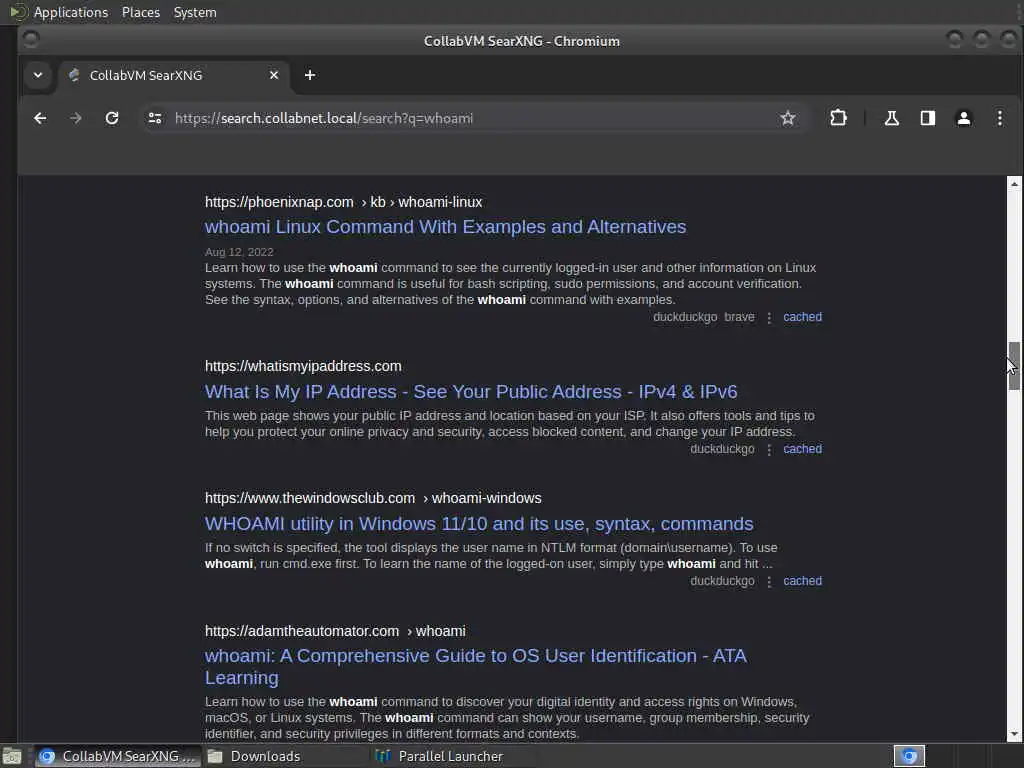This screenshot has height=768, width=1024.
Task: Open What Is My IP Address result
Action: pos(471,392)
